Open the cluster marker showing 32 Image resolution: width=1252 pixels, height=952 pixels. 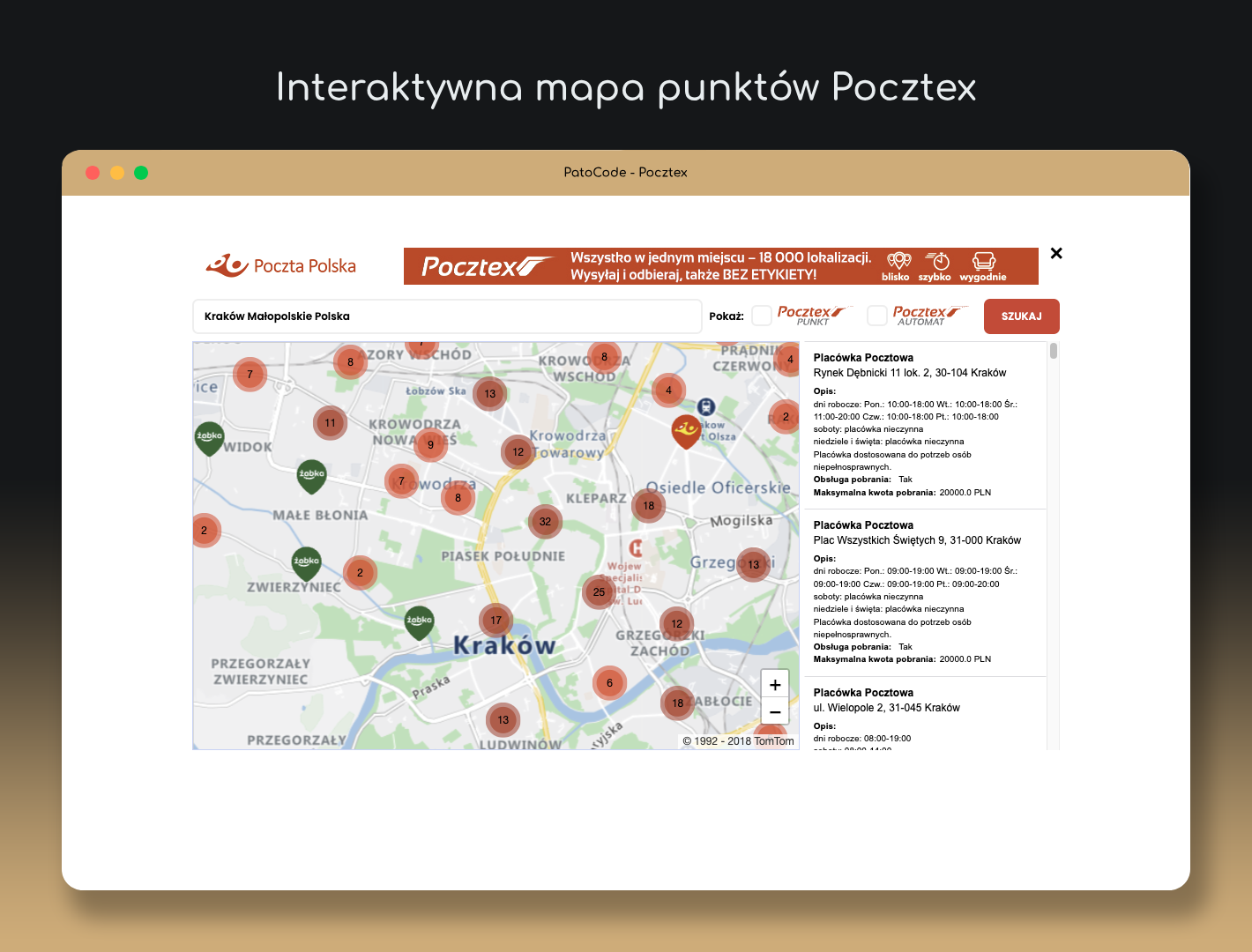pyautogui.click(x=545, y=522)
